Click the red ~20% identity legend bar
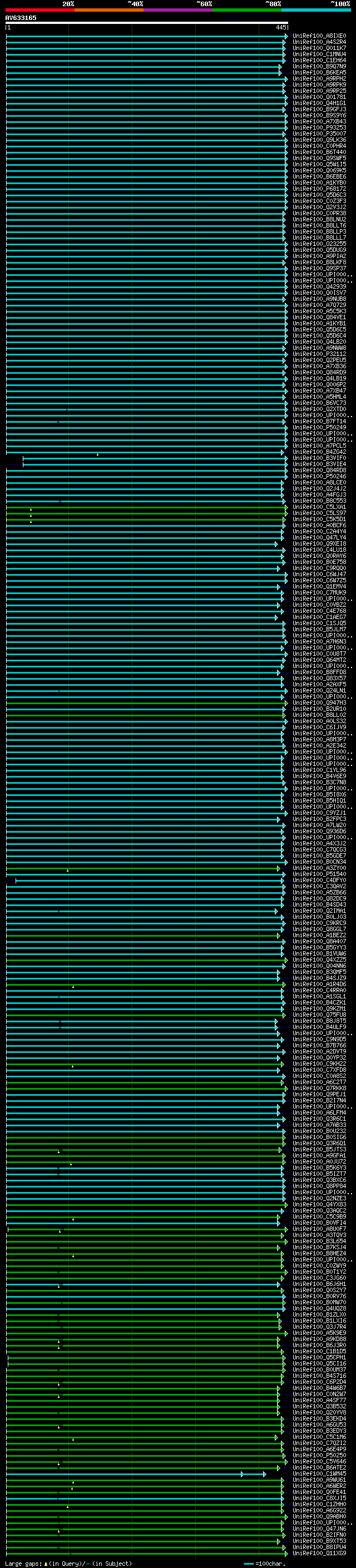This screenshot has width=356, height=1568. [39, 11]
